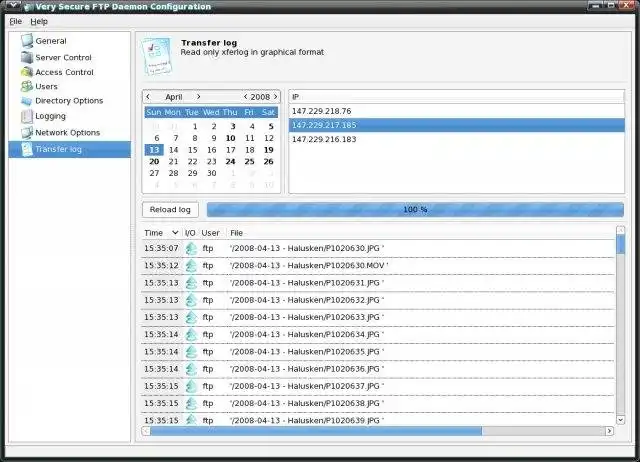Select log row for P1020630.MOV file
This screenshot has width=640, height=462.
pyautogui.click(x=378, y=266)
